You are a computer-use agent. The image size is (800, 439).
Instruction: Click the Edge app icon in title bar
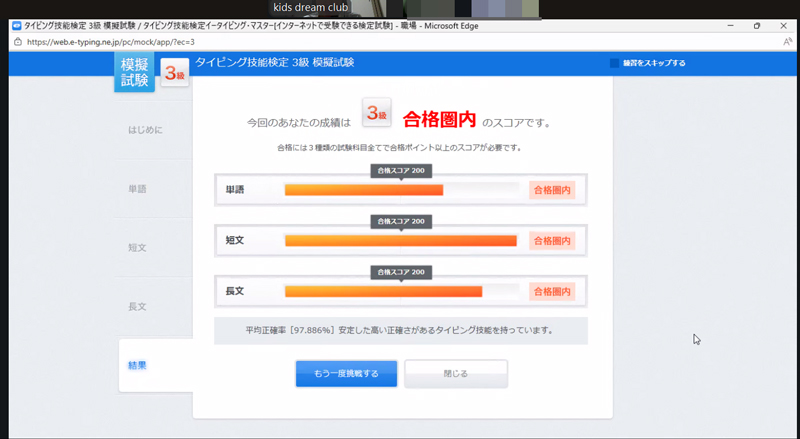coord(16,26)
